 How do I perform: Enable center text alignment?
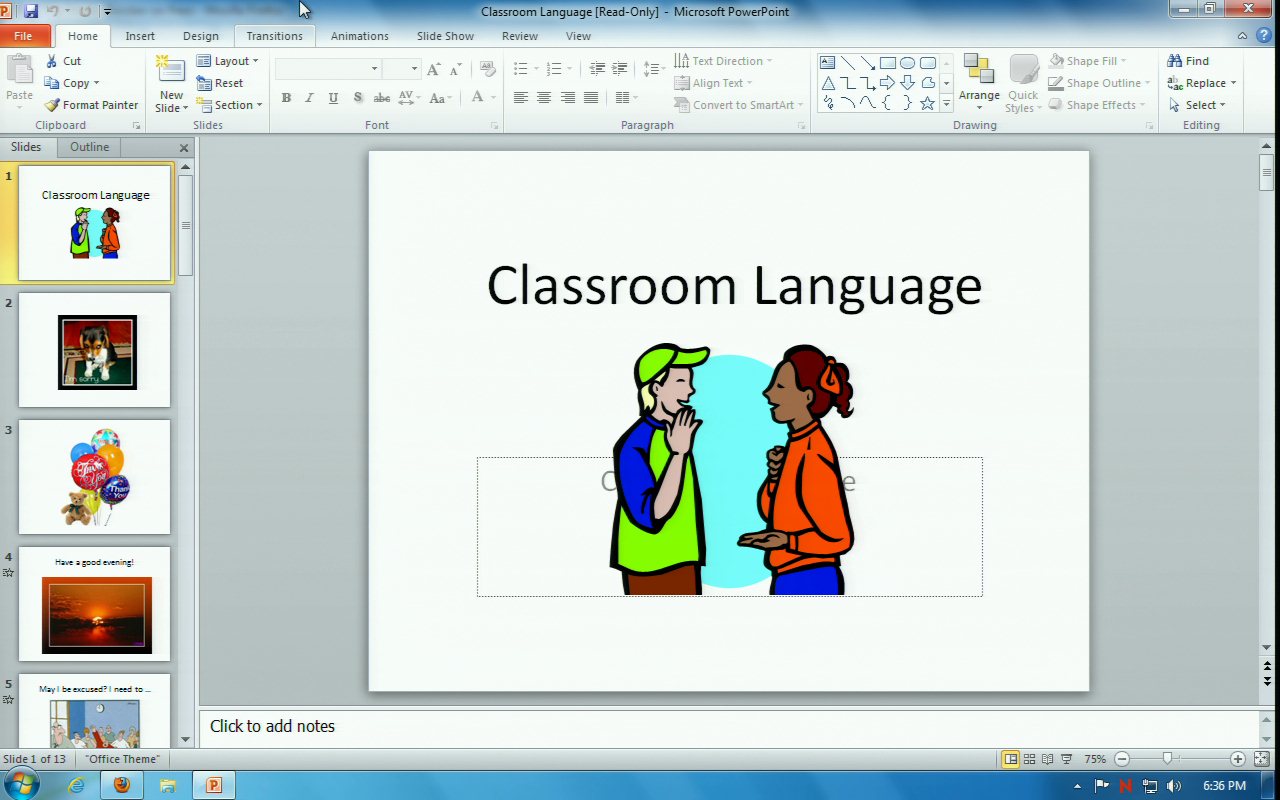544,98
